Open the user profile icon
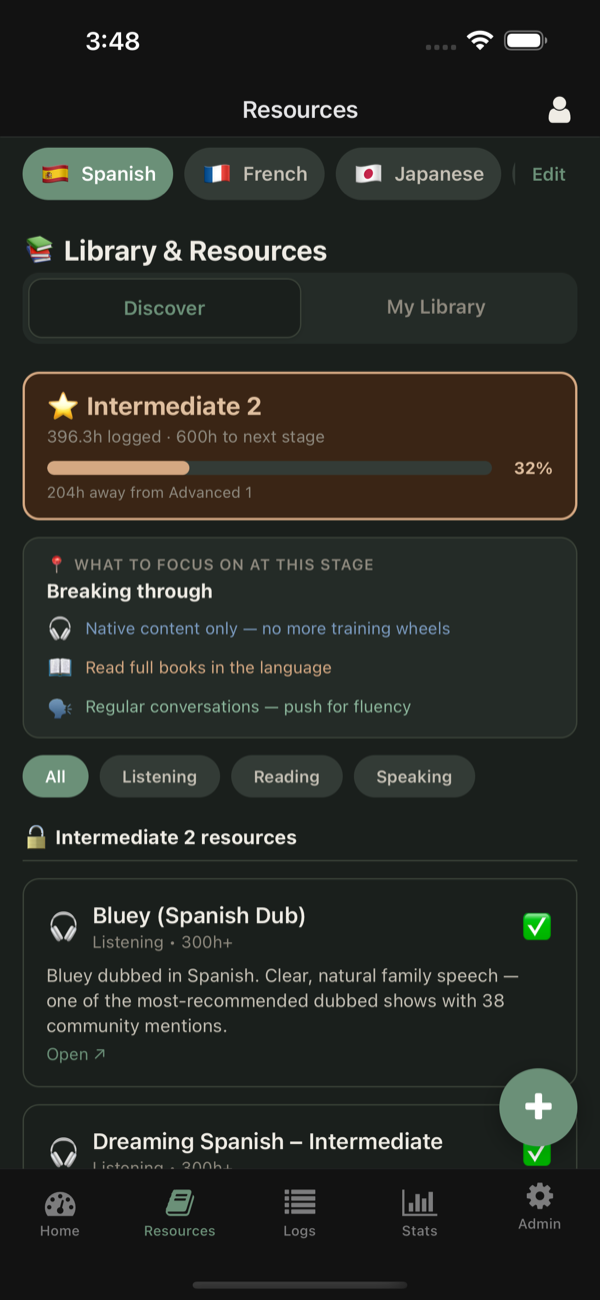The height and width of the screenshot is (1300, 600). pyautogui.click(x=559, y=110)
